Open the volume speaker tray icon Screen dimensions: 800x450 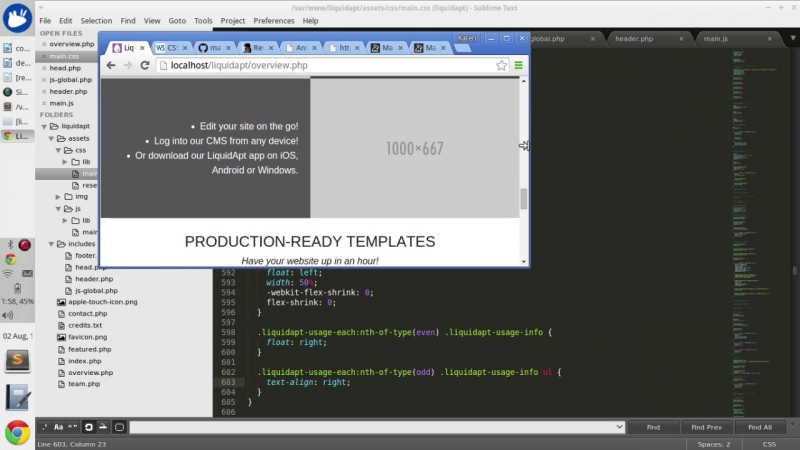[x=7, y=315]
